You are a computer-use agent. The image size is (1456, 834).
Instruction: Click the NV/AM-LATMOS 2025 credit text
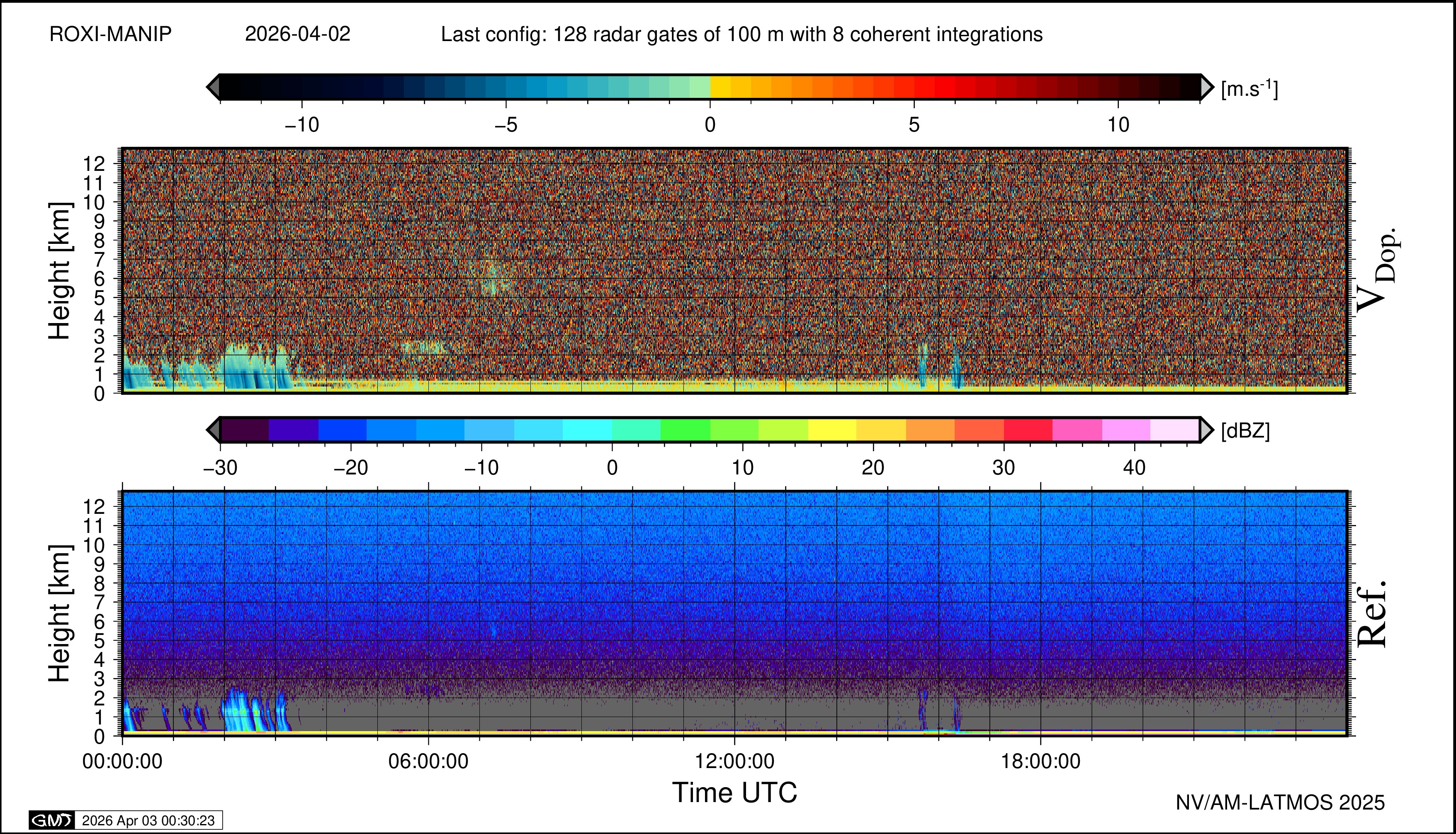click(x=1280, y=802)
